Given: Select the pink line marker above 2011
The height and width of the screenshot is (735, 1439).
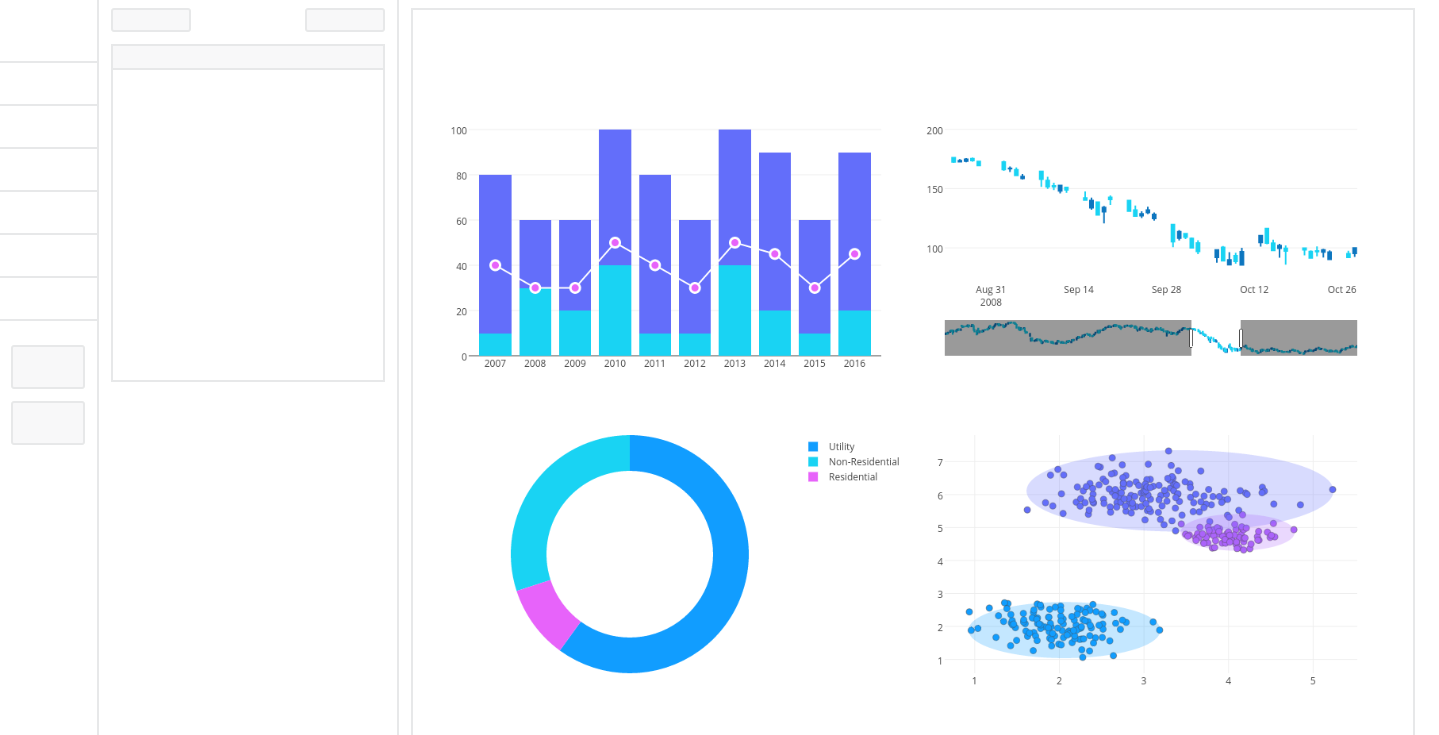Looking at the screenshot, I should pos(654,265).
